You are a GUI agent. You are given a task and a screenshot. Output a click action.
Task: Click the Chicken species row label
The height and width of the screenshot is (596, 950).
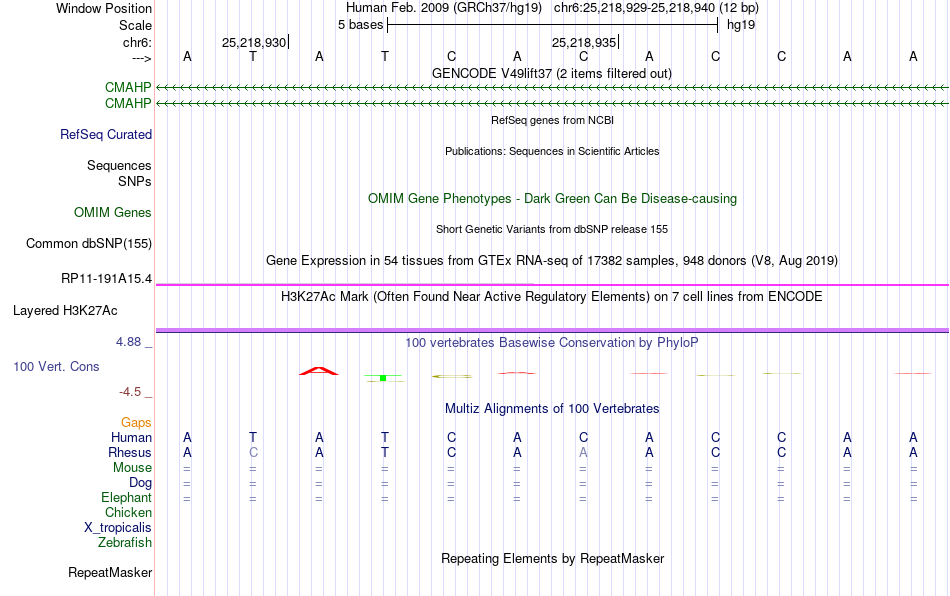tap(128, 512)
